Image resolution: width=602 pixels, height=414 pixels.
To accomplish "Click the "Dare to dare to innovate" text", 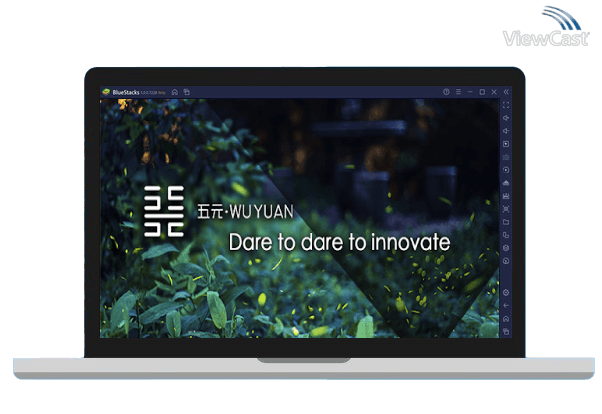I will (339, 242).
